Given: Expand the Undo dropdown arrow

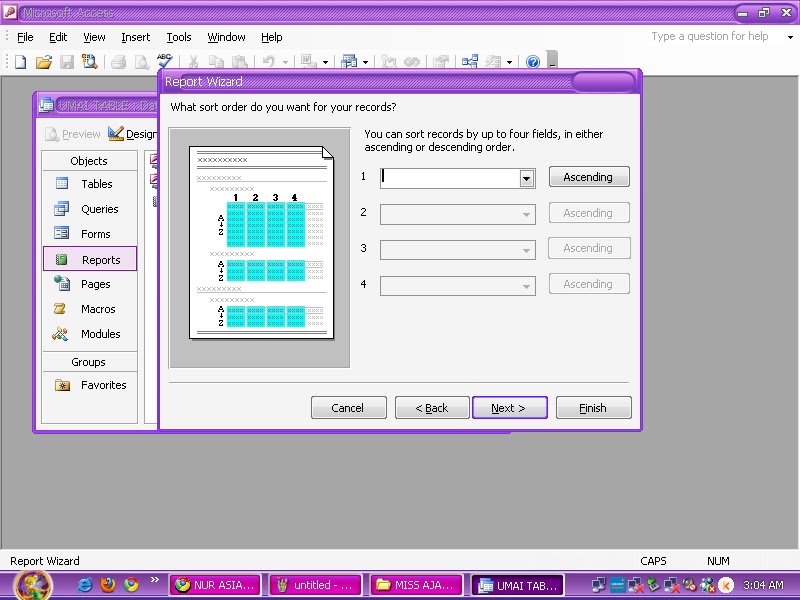Looking at the screenshot, I should 285,63.
